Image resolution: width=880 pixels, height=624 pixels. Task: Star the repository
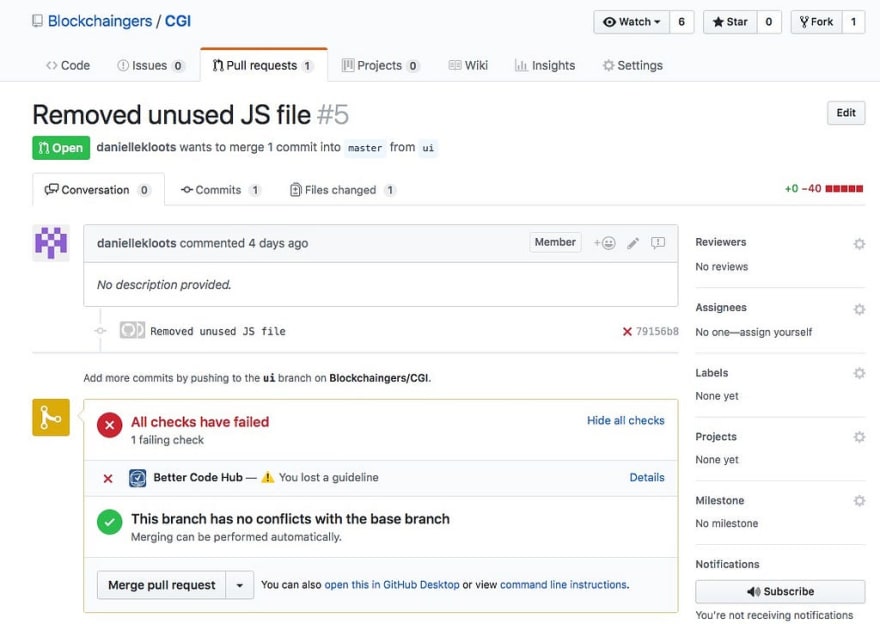[730, 22]
